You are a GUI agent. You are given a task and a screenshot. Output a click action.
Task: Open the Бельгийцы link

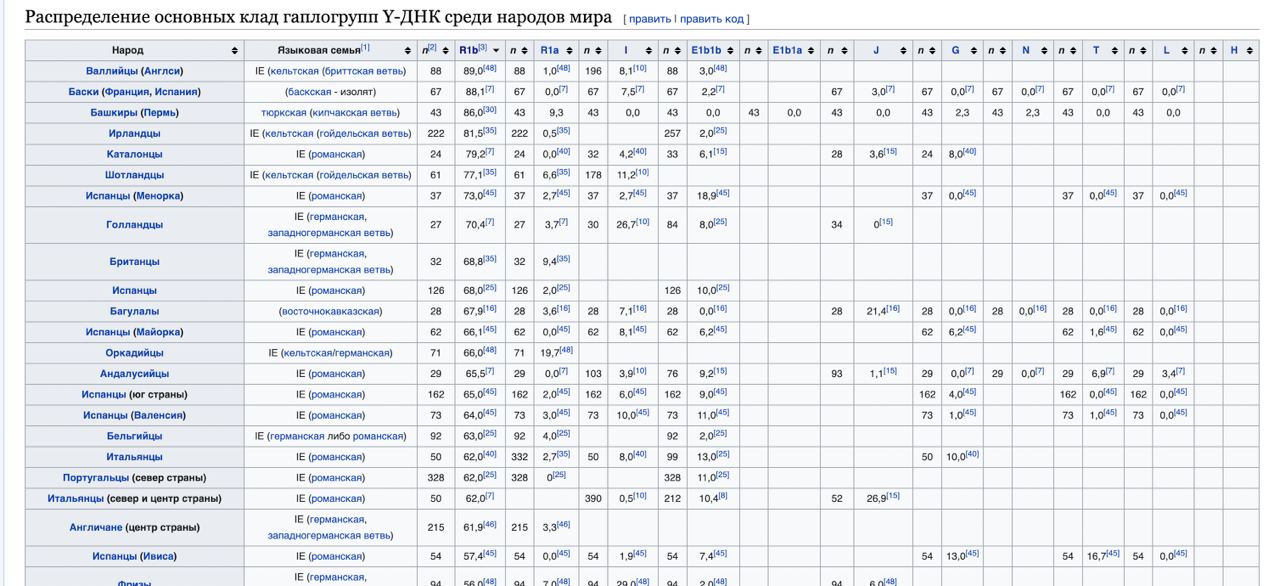[x=134, y=436]
